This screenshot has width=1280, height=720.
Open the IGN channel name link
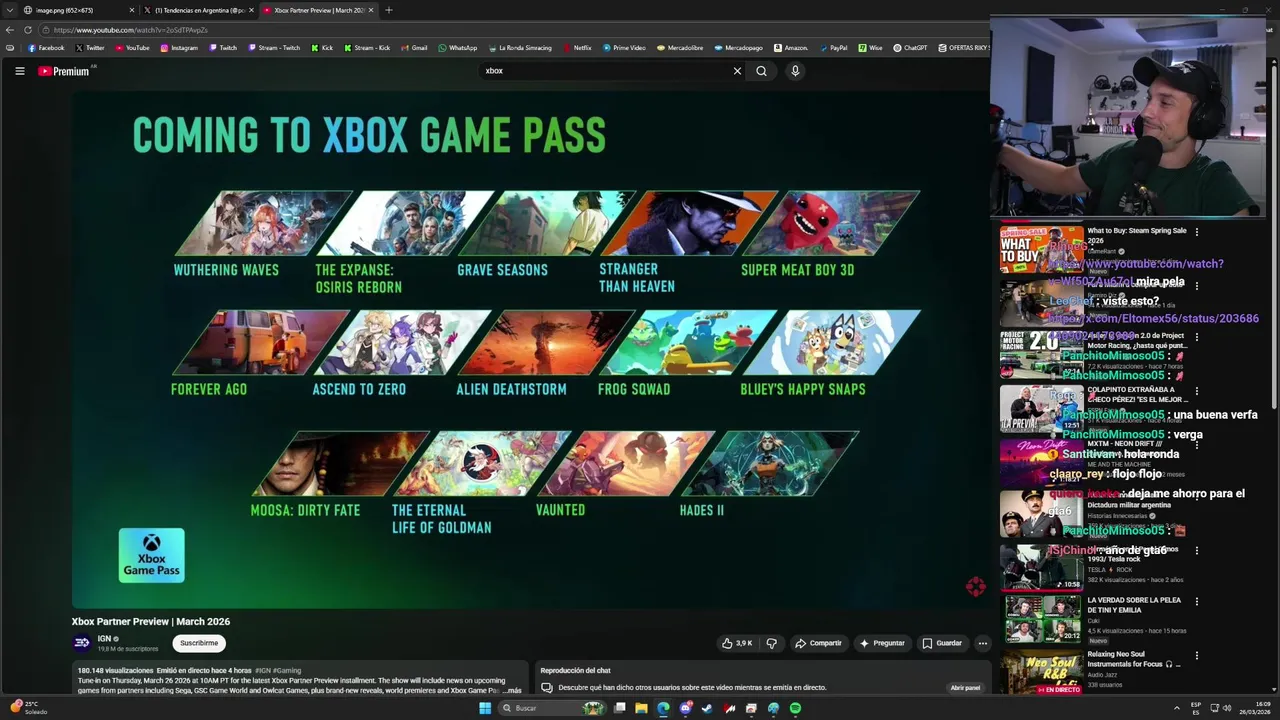pyautogui.click(x=104, y=638)
